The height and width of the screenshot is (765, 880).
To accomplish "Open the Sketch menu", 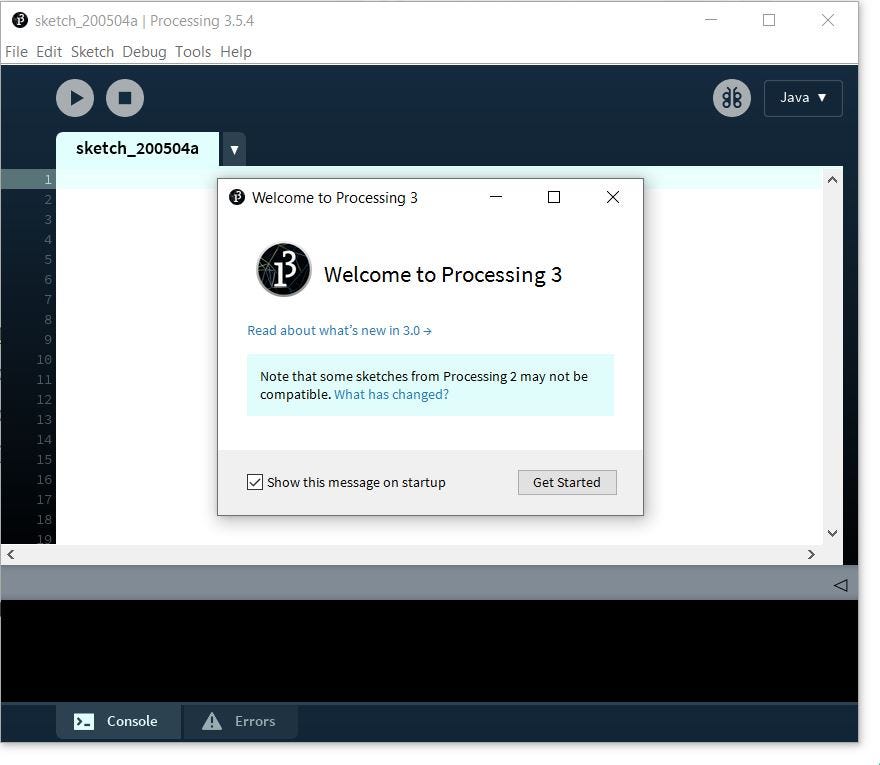I will point(92,52).
